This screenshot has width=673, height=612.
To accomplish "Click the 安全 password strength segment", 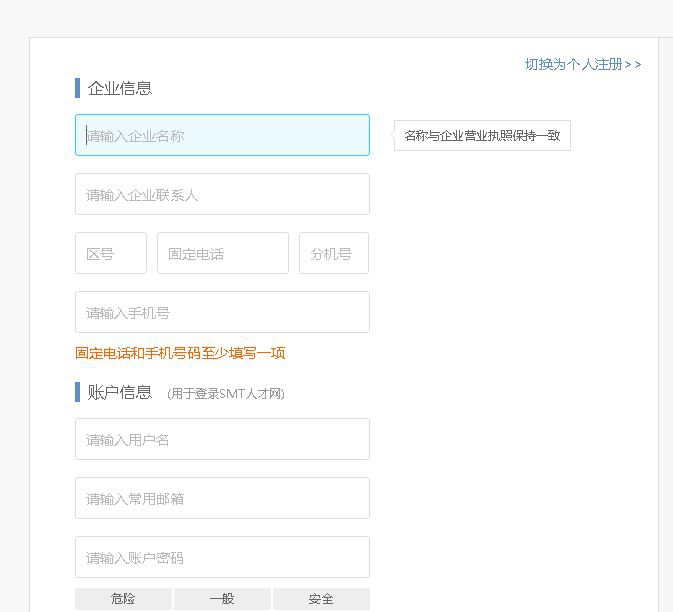I will 321,599.
